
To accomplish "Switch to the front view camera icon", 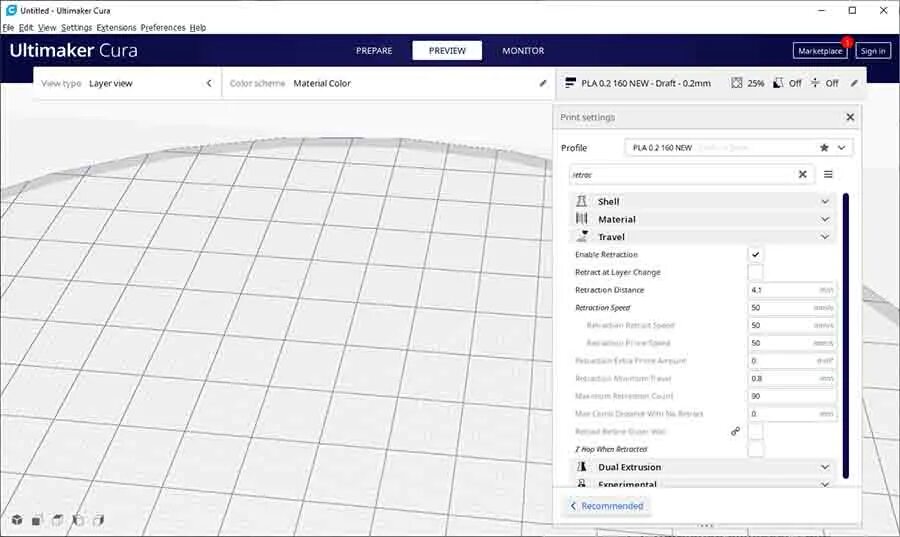I will [x=37, y=520].
